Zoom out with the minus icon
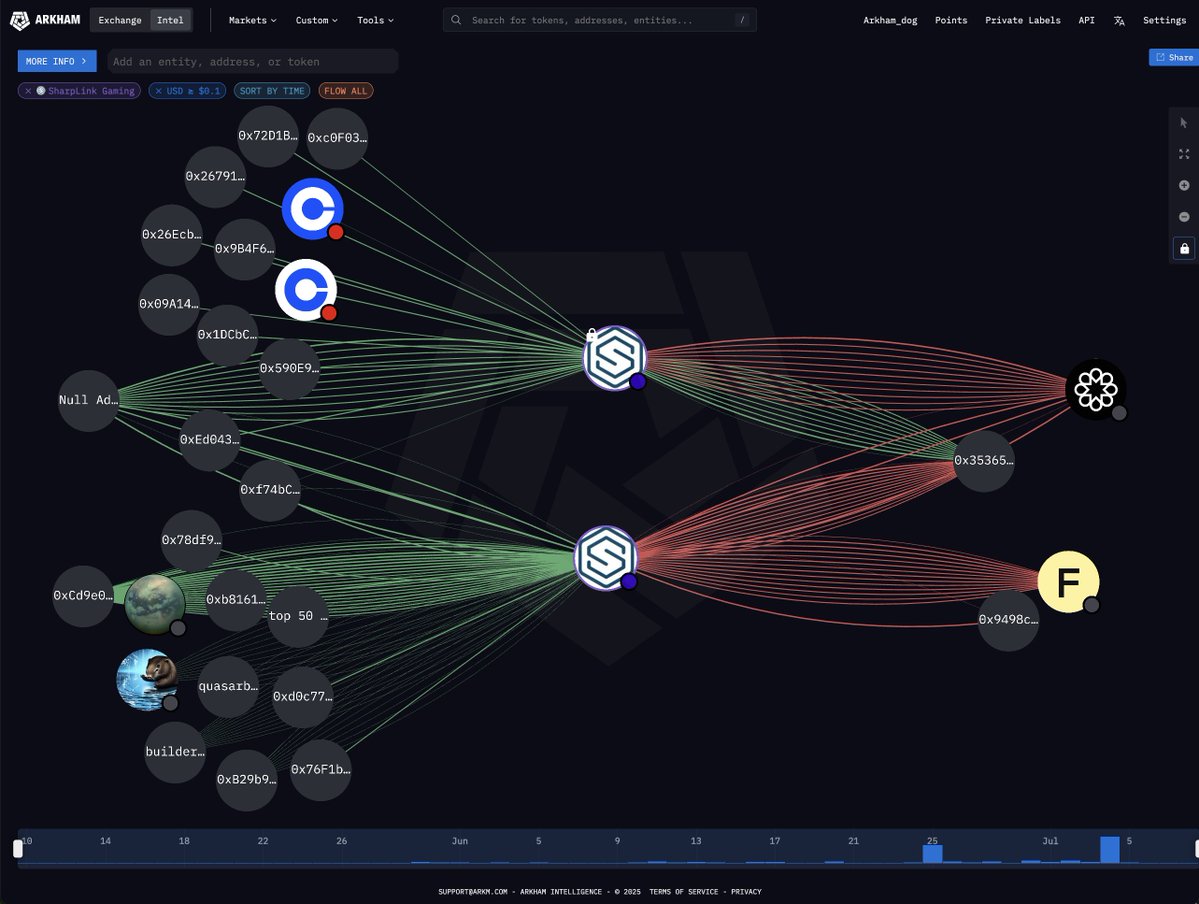 coord(1184,217)
